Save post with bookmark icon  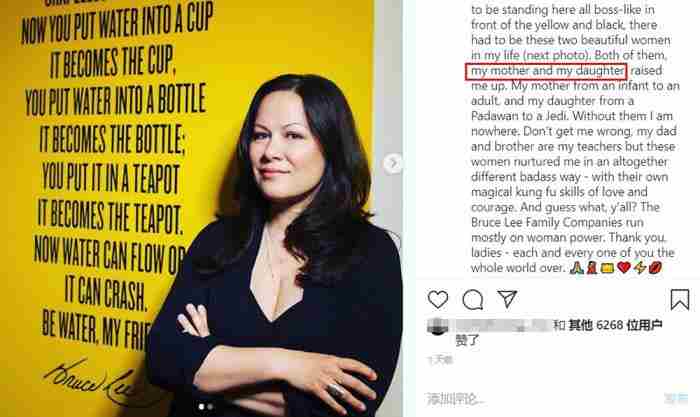[x=680, y=299]
